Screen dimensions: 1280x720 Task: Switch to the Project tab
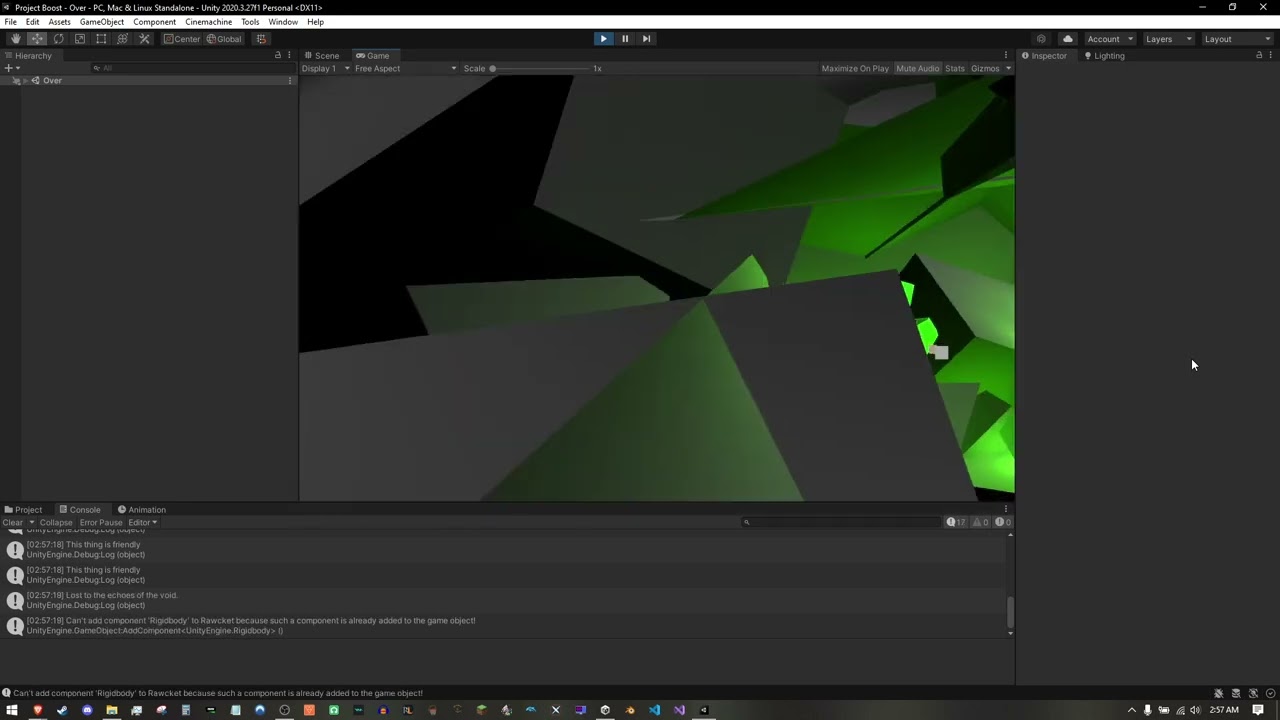coord(23,509)
